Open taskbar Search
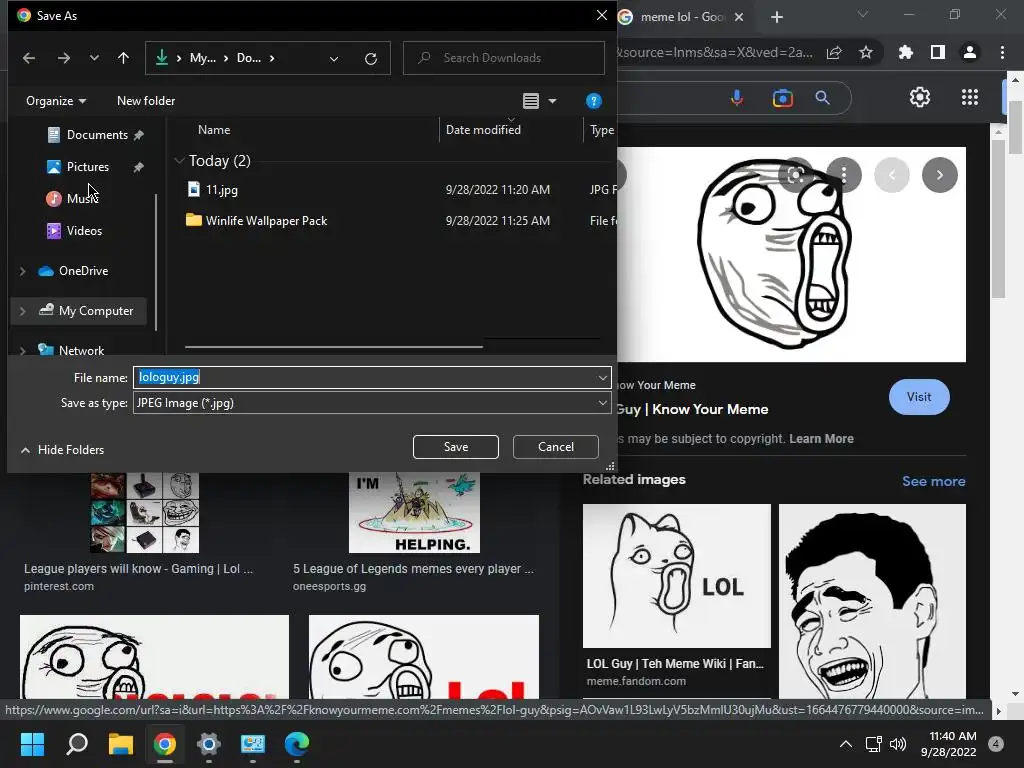 coord(77,744)
